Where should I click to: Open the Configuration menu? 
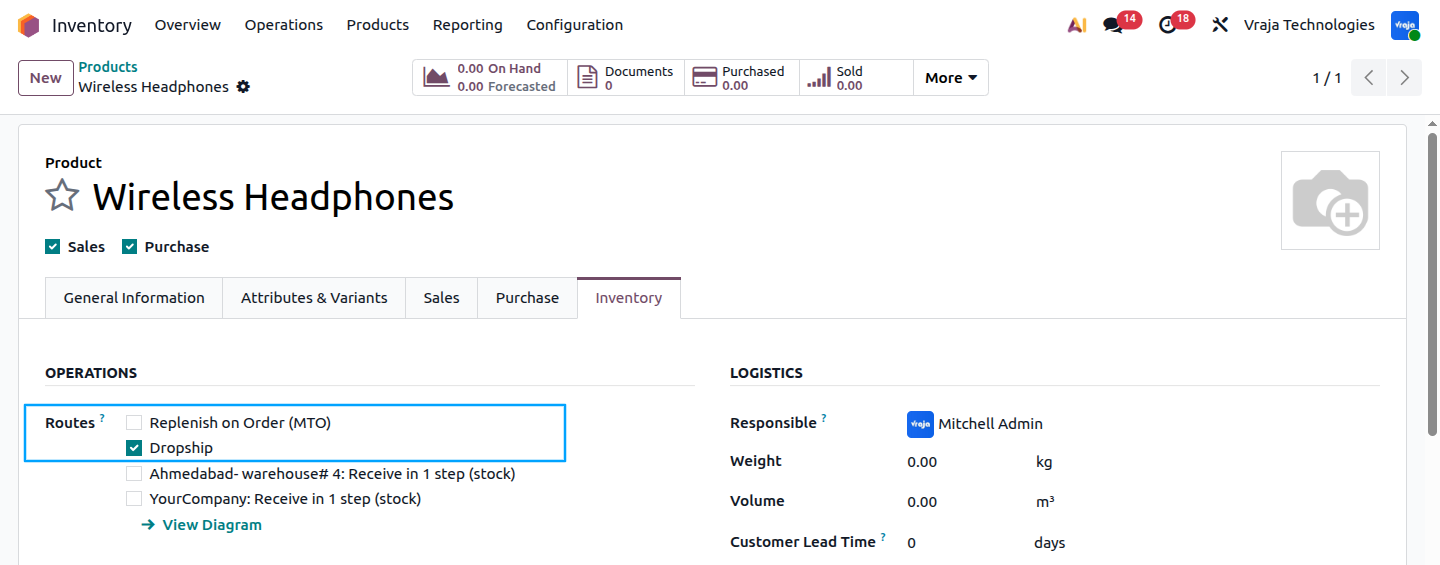(x=575, y=25)
